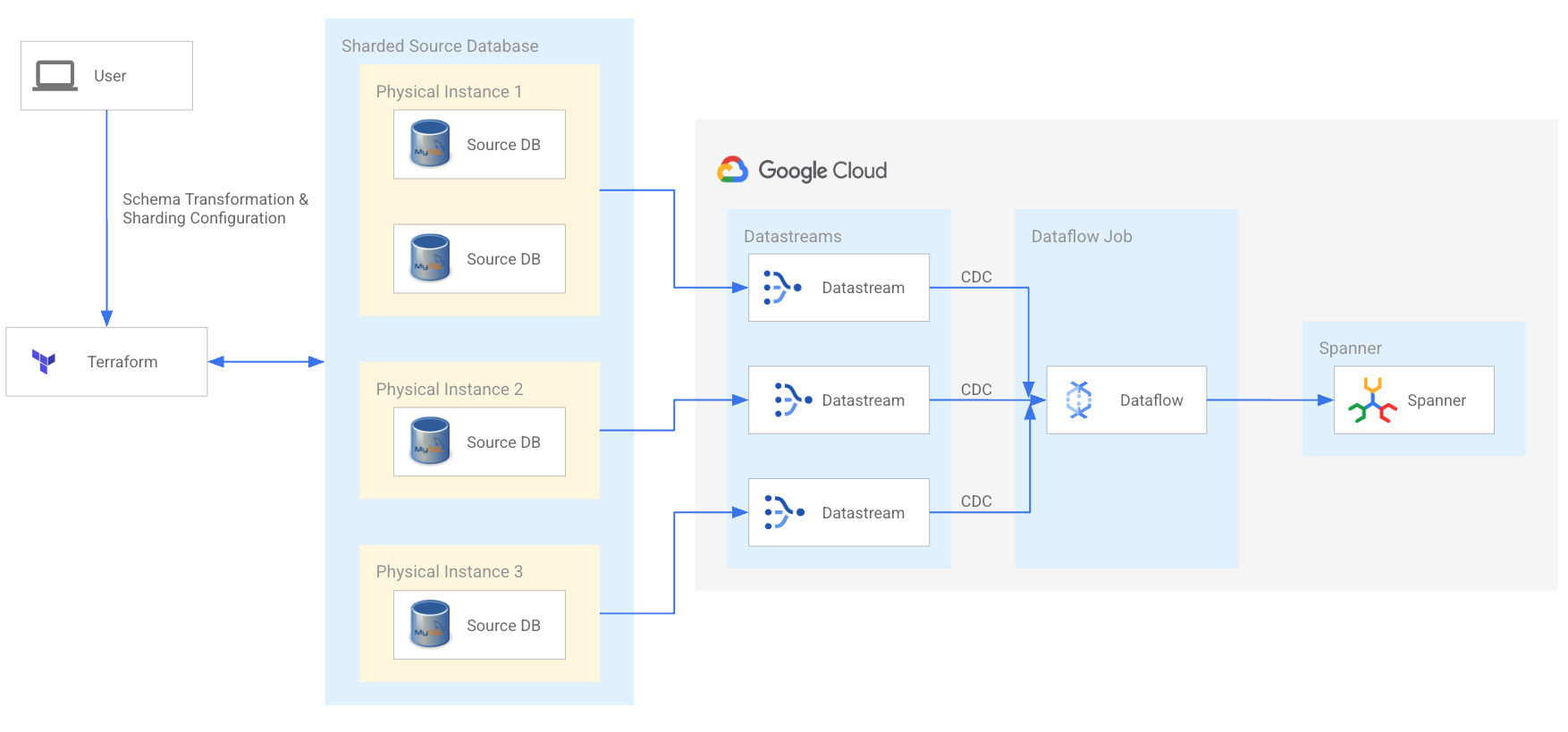Click the Spanner service icon
Screen dimensions: 1568x732
(1372, 400)
